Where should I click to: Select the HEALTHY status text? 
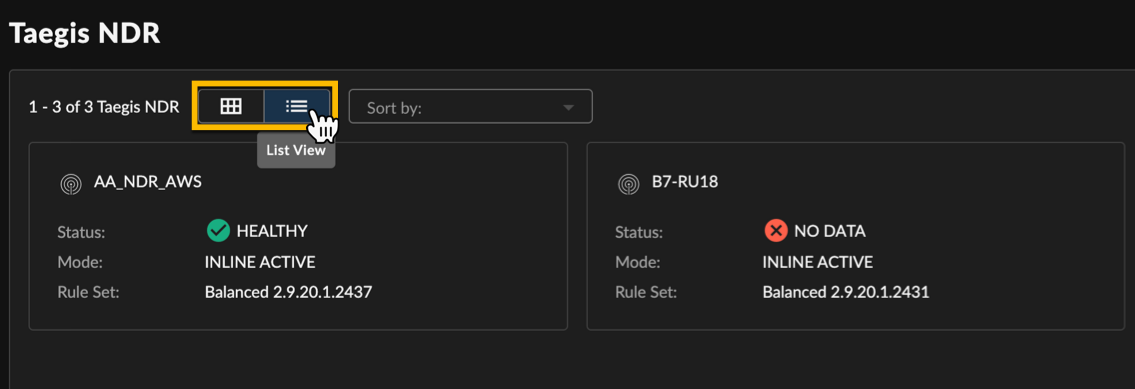tap(272, 231)
